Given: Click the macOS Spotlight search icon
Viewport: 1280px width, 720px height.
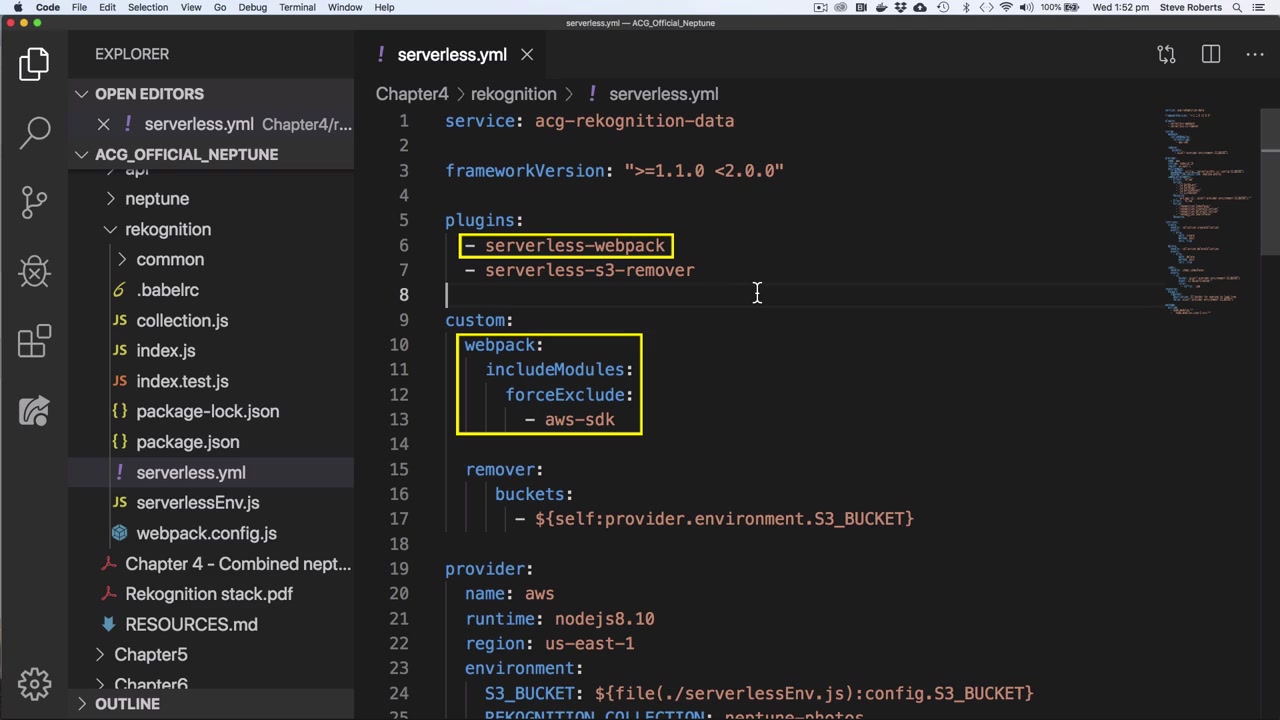Looking at the screenshot, I should [1237, 7].
